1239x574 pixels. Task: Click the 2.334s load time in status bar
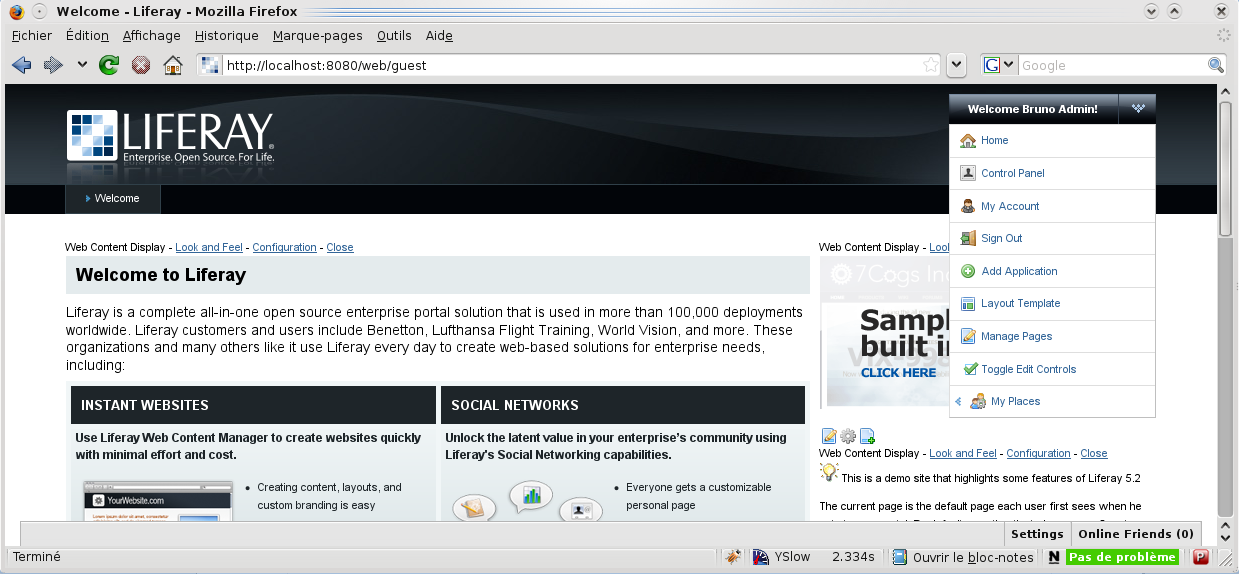(x=853, y=557)
